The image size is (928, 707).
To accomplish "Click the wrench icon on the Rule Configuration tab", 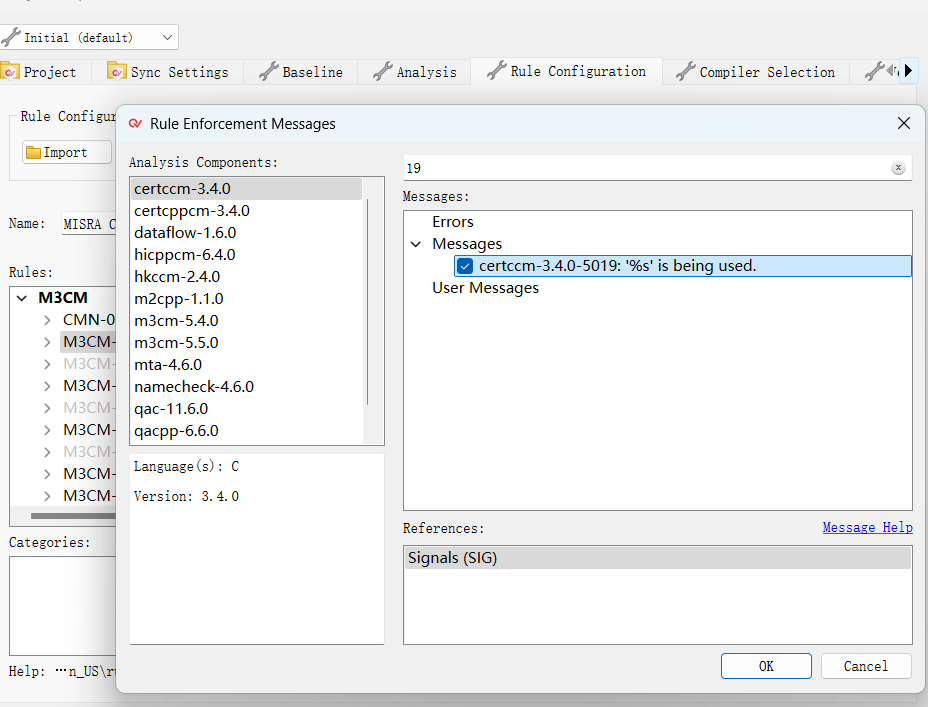I will (x=495, y=71).
